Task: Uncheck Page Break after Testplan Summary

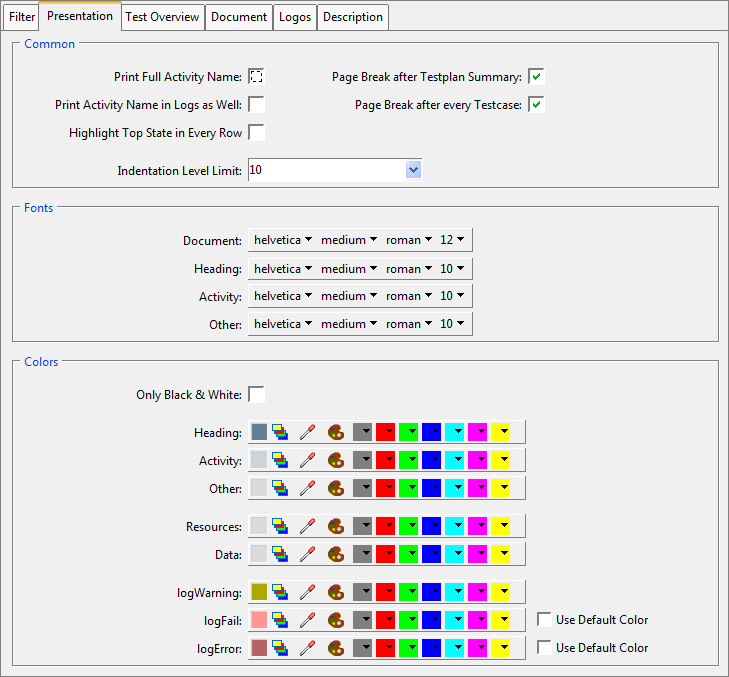Action: pyautogui.click(x=537, y=76)
